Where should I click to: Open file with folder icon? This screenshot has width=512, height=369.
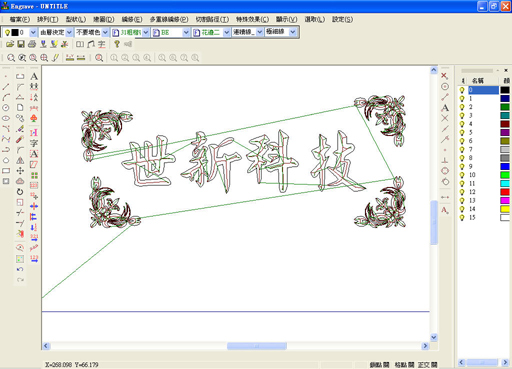[10, 44]
